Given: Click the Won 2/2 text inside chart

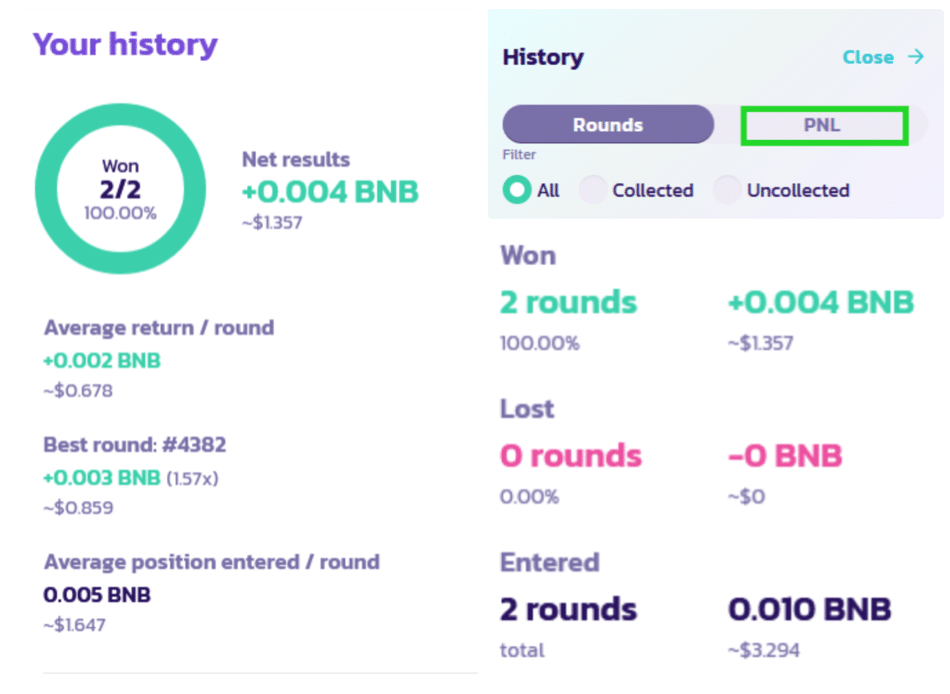Looking at the screenshot, I should coord(120,176).
